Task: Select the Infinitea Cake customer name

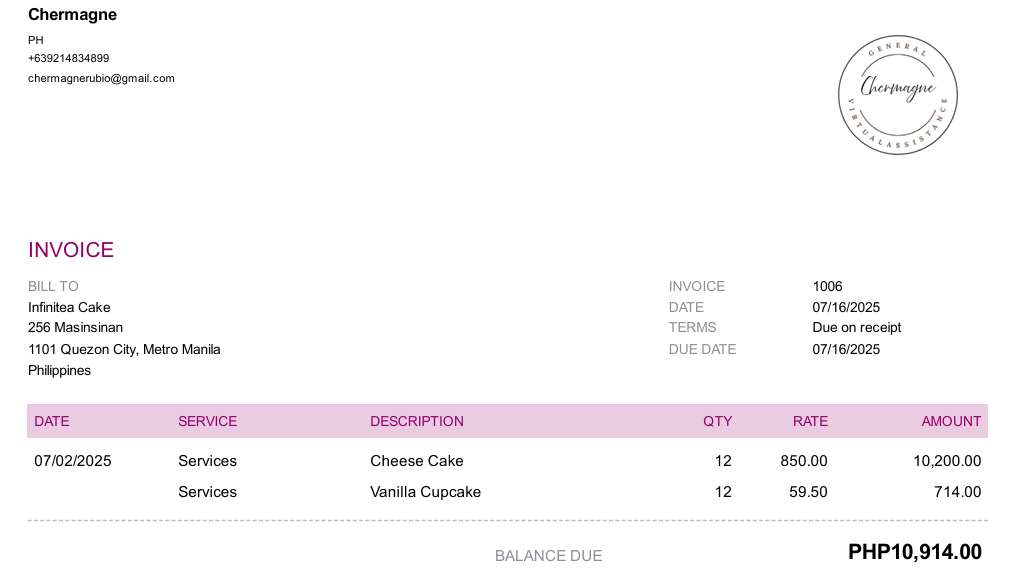Action: pyautogui.click(x=69, y=308)
